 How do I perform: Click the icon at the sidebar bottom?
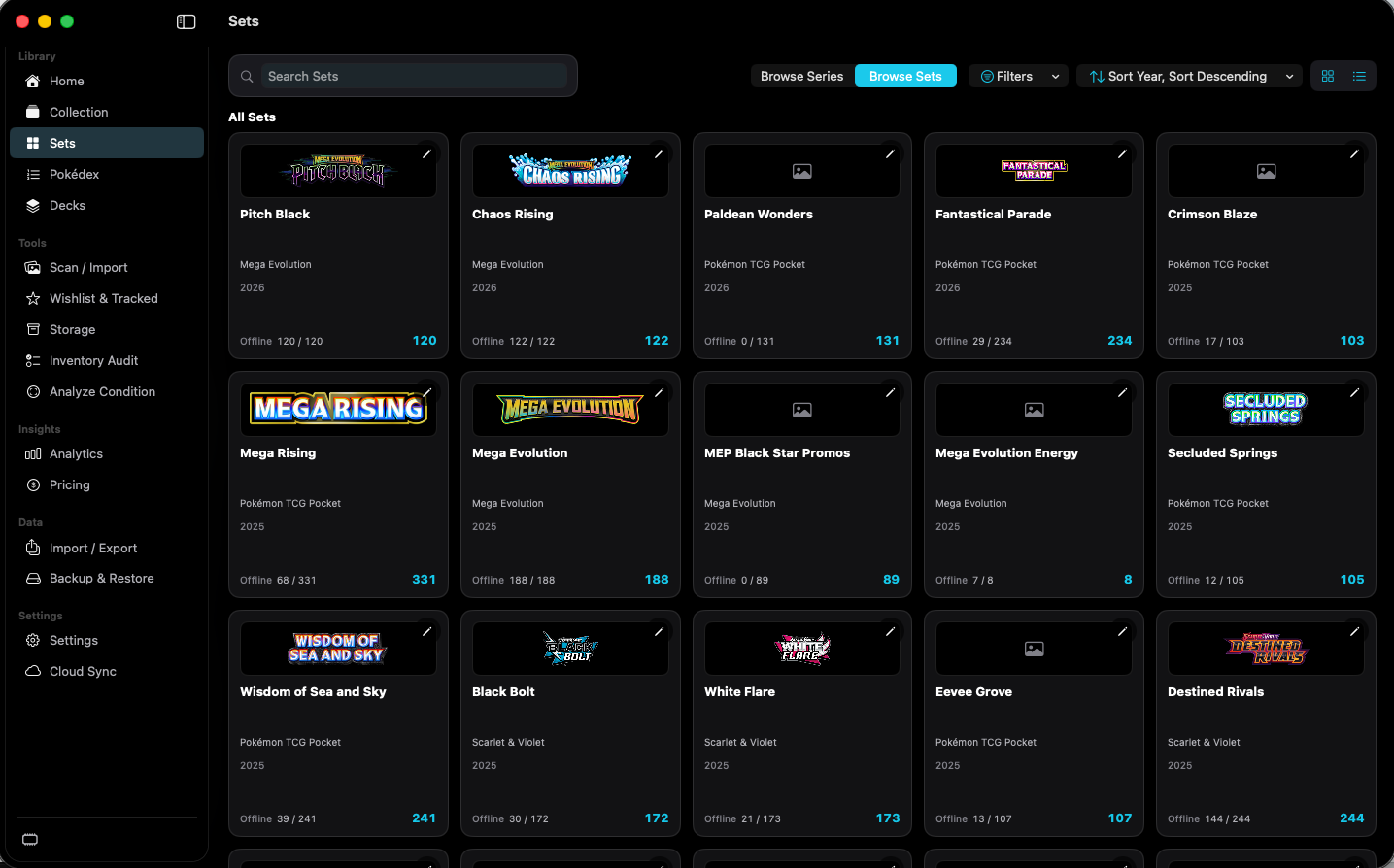pos(30,840)
